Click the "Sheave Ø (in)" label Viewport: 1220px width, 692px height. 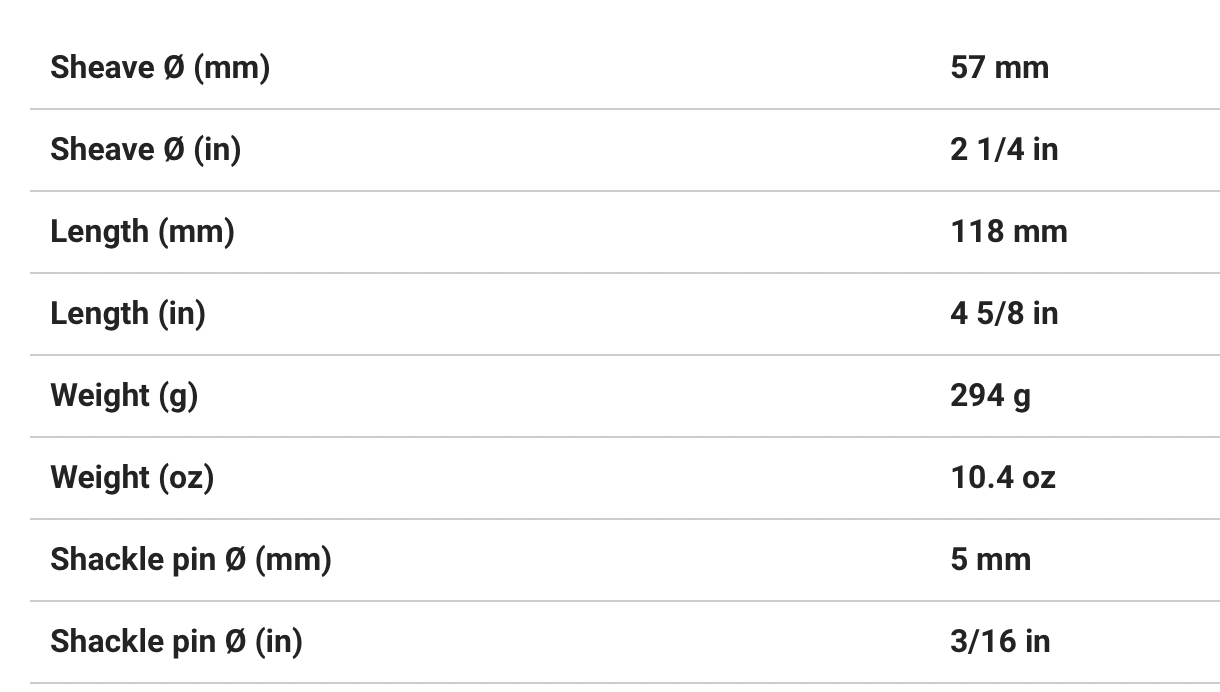[146, 149]
